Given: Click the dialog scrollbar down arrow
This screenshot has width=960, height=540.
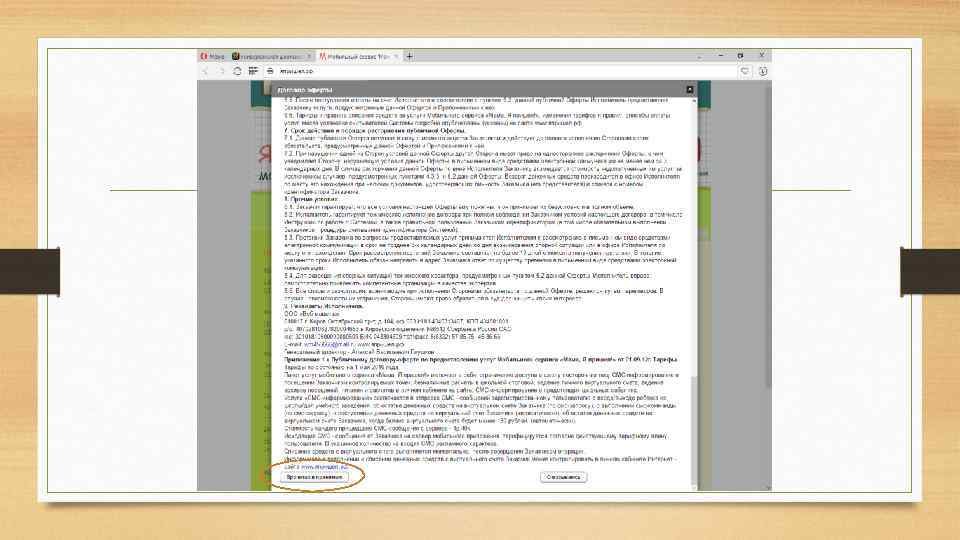Looking at the screenshot, I should [x=694, y=487].
